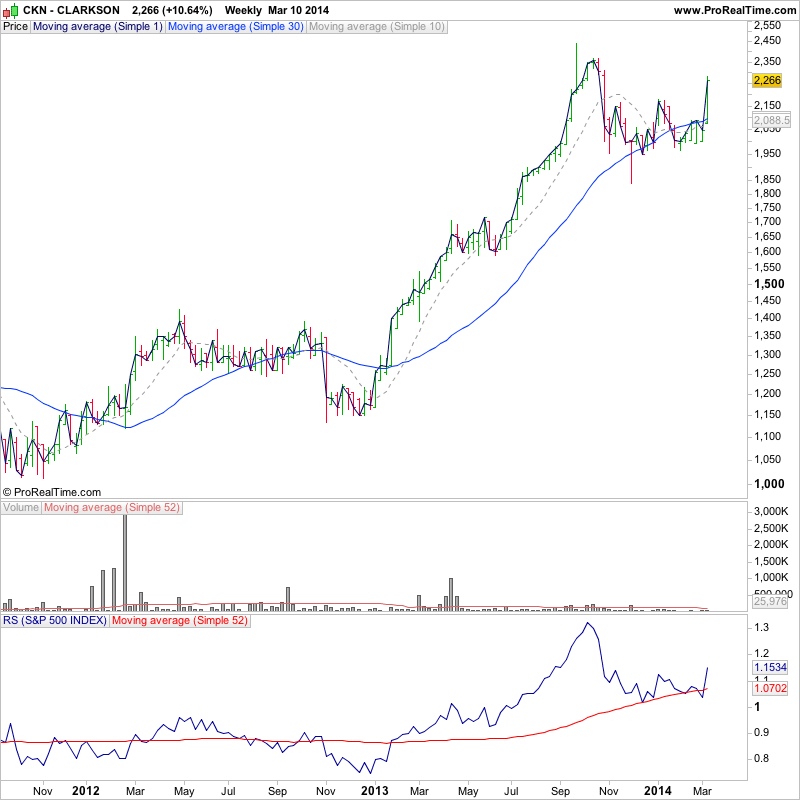Click the 25,976 volume value tag
The height and width of the screenshot is (800, 800).
pos(770,601)
